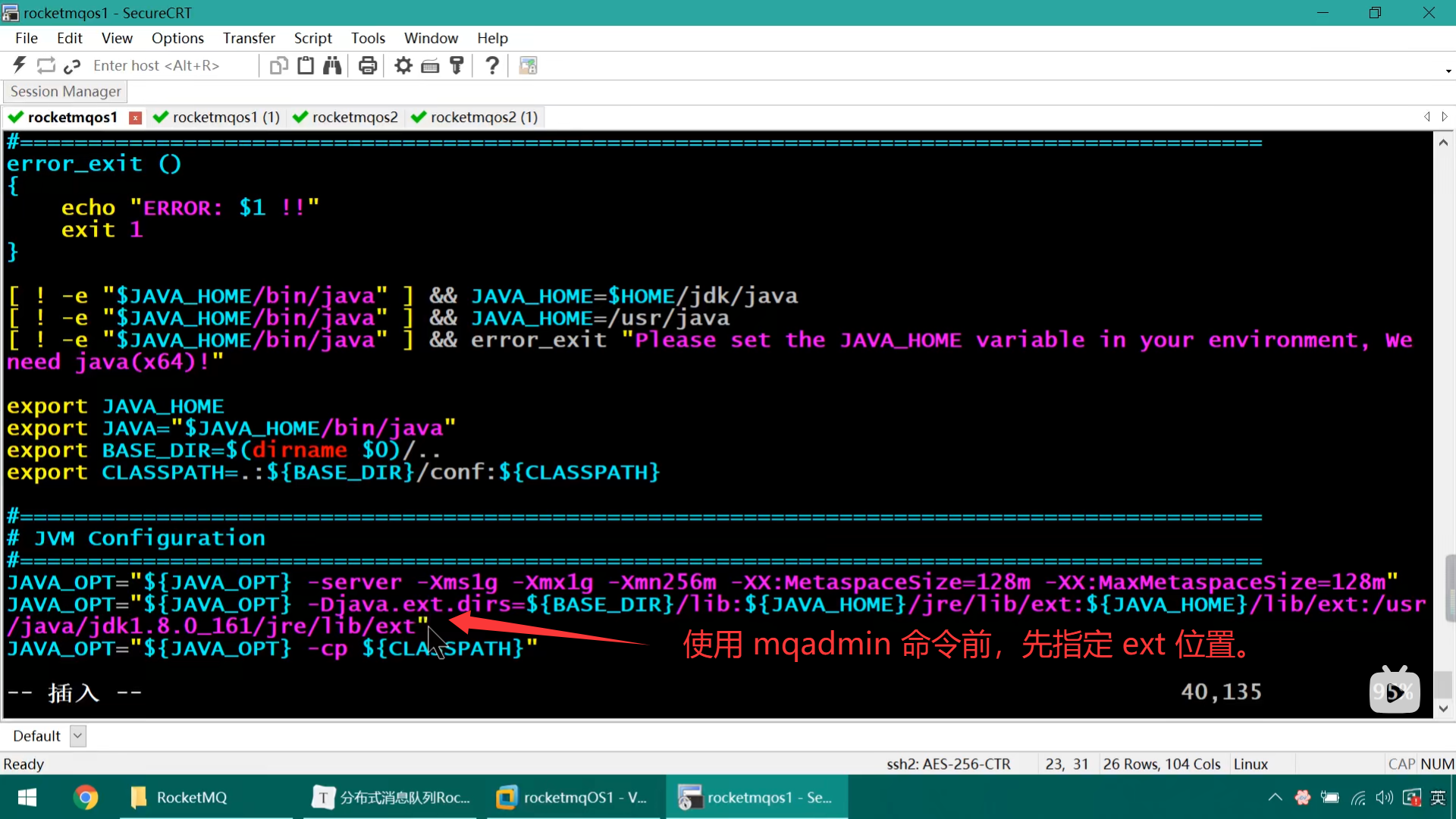This screenshot has width=1456, height=819.
Task: Click the terminal scrollbar down arrow
Action: [1443, 708]
